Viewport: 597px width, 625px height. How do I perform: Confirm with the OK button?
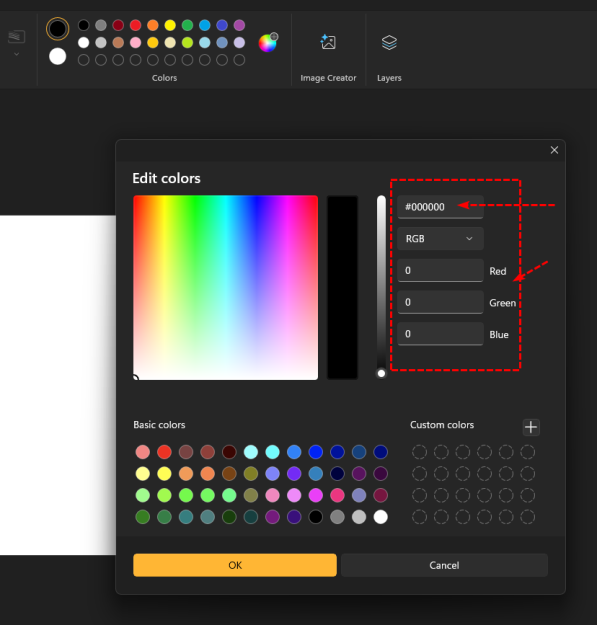tap(235, 565)
